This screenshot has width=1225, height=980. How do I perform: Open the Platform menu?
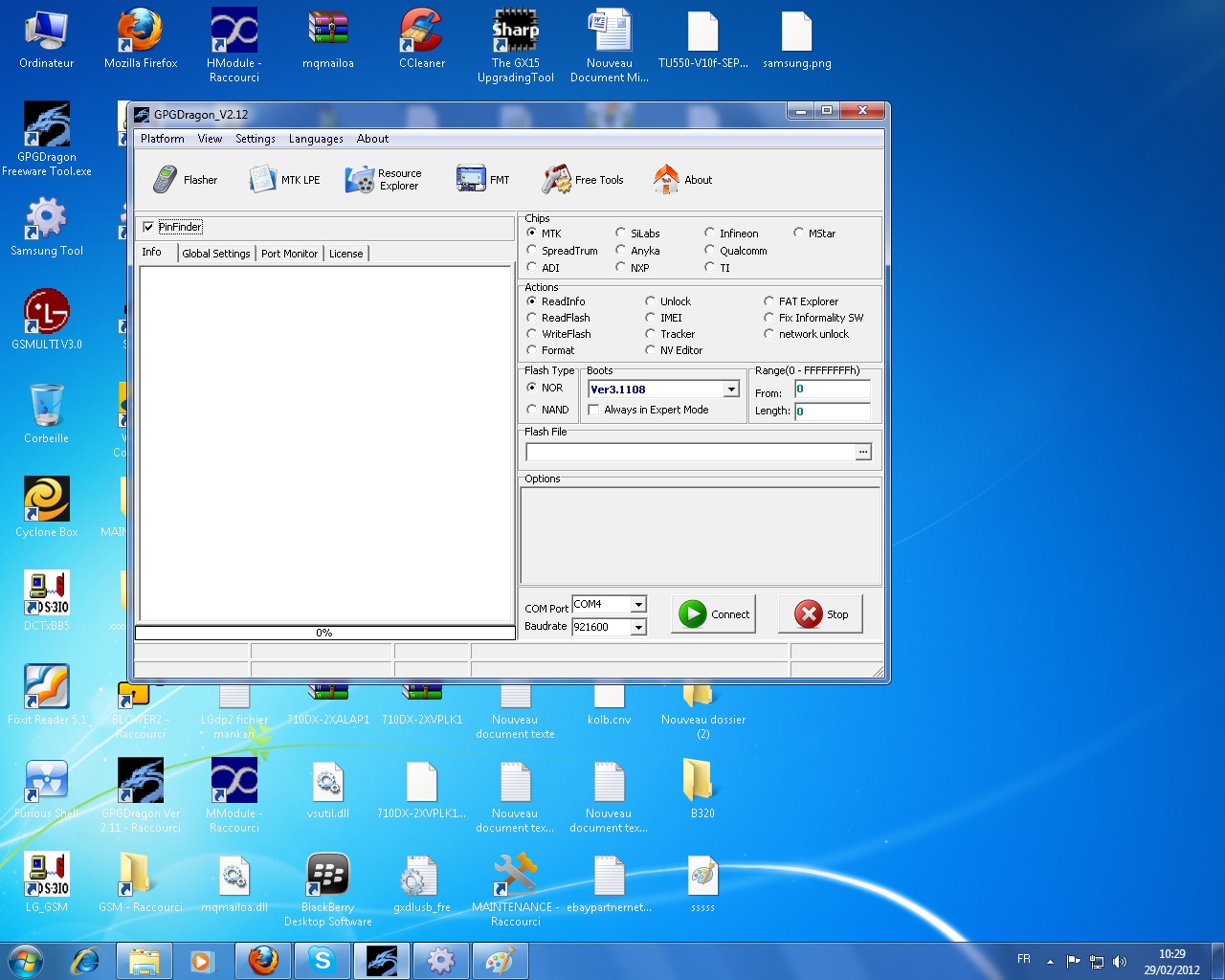point(162,138)
